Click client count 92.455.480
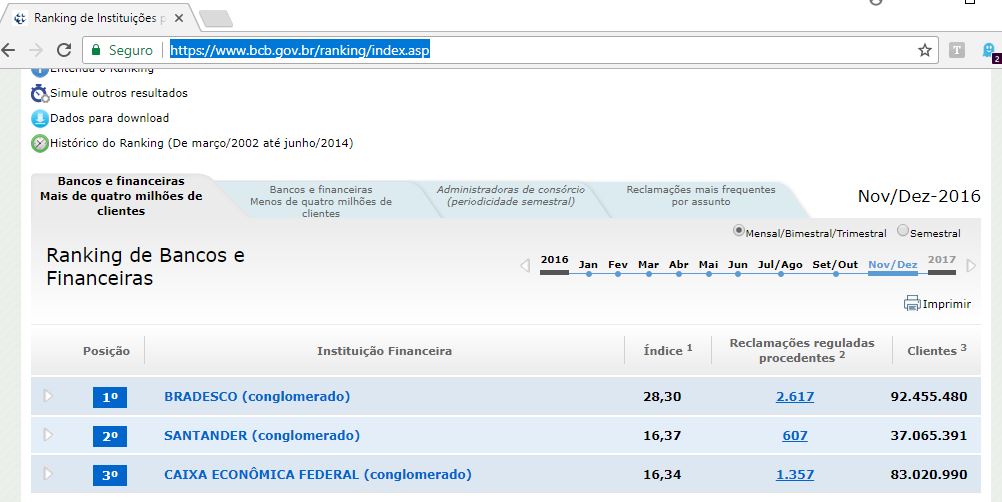Screen dimensions: 1002x502 tap(929, 397)
